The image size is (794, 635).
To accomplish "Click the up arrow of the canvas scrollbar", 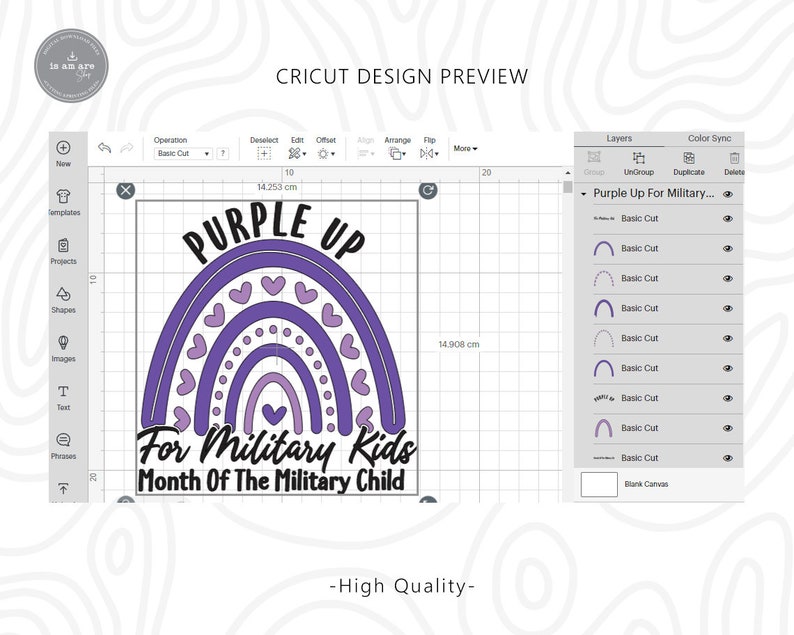I will [x=568, y=174].
